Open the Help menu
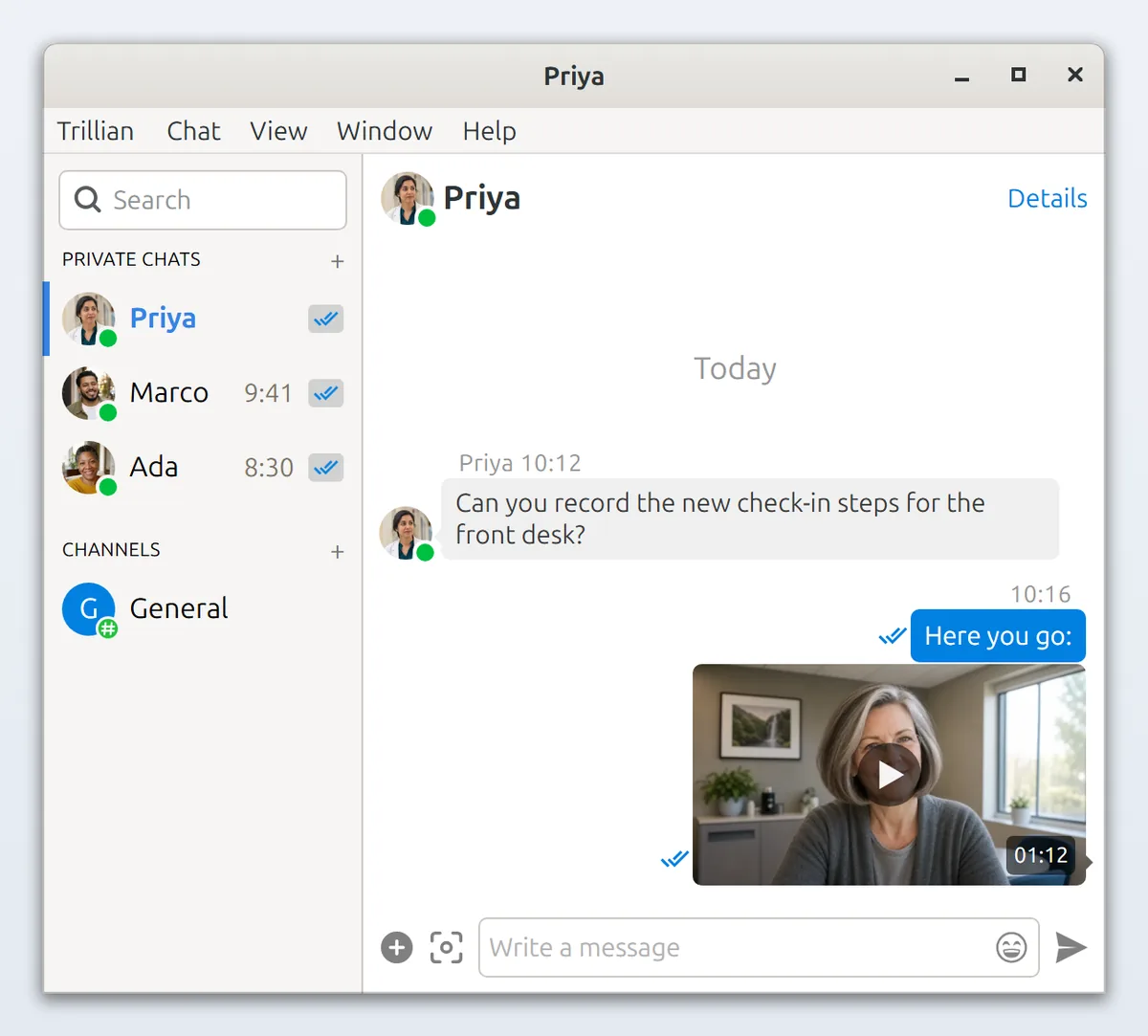This screenshot has height=1036, width=1148. [489, 131]
